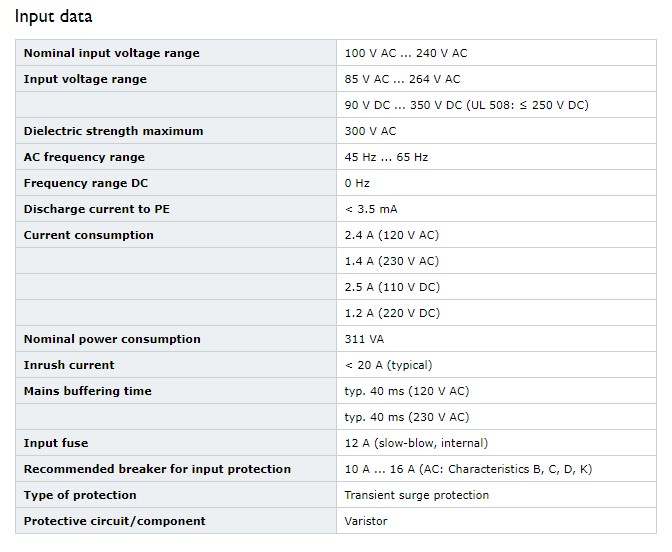Image resolution: width=672 pixels, height=552 pixels.
Task: Select the Input voltage range row label
Action: tap(85, 79)
